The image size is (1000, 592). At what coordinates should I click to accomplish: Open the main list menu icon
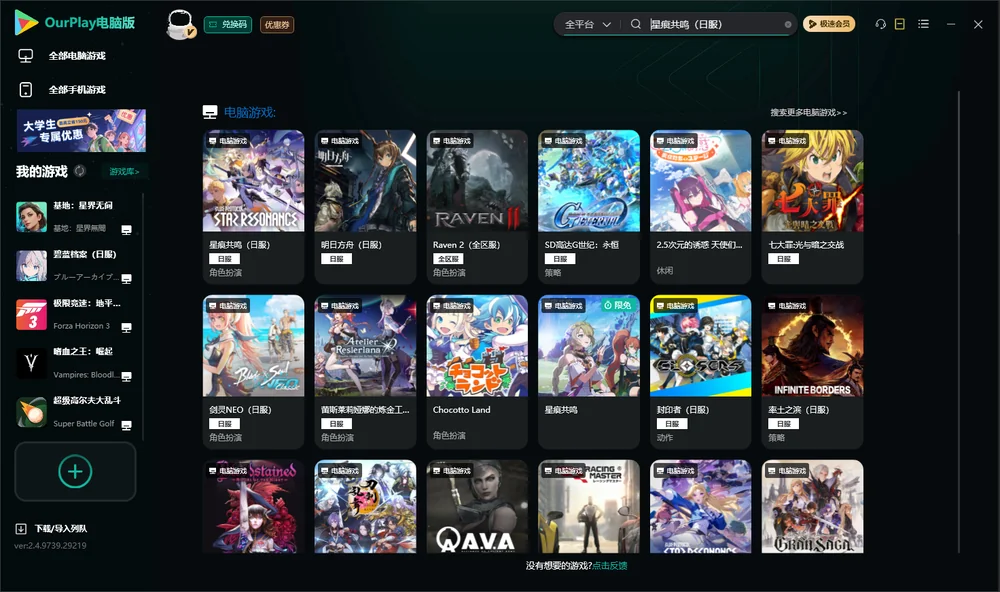(x=923, y=24)
